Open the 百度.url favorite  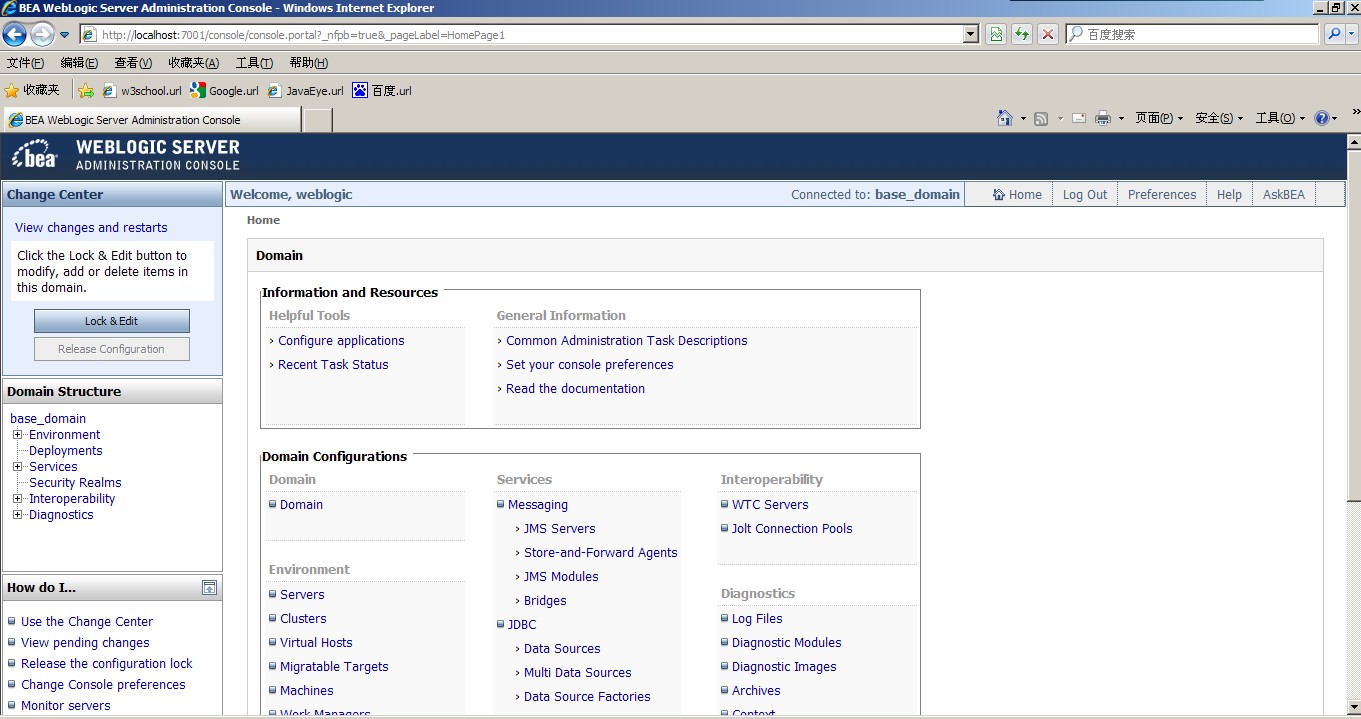click(382, 91)
